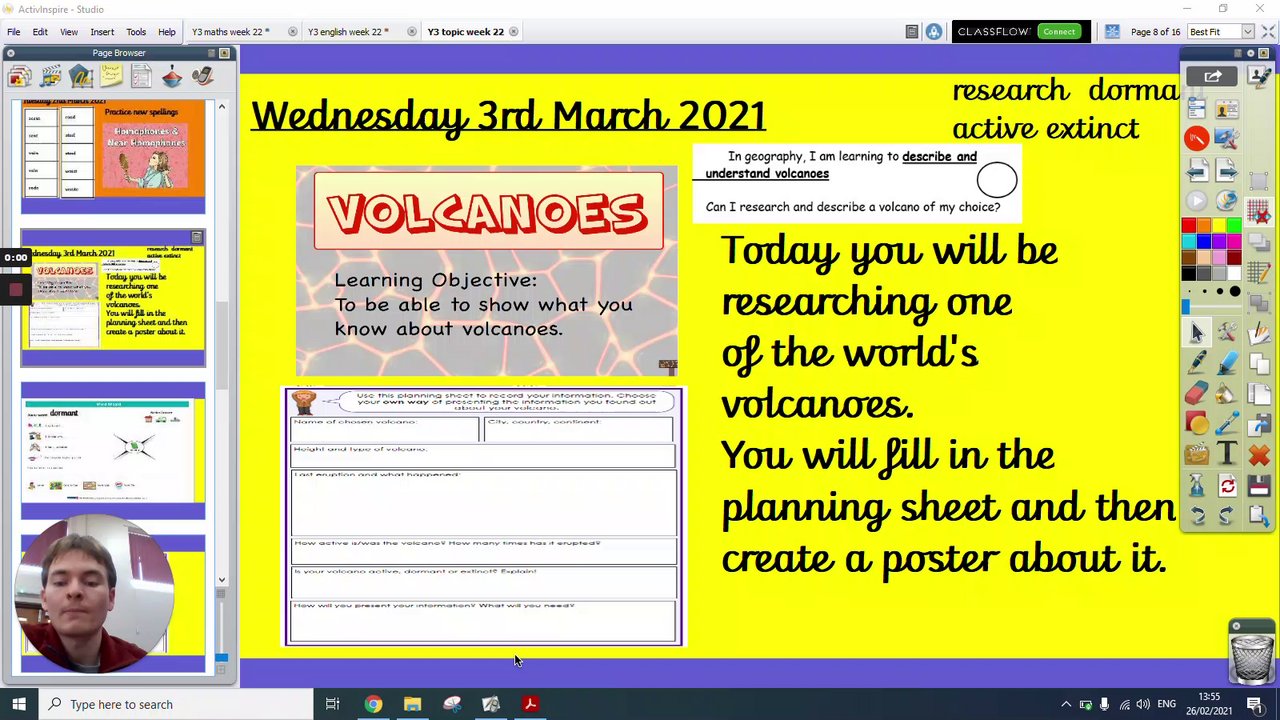
Task: Pick the Highlighter tool
Action: pyautogui.click(x=1227, y=362)
